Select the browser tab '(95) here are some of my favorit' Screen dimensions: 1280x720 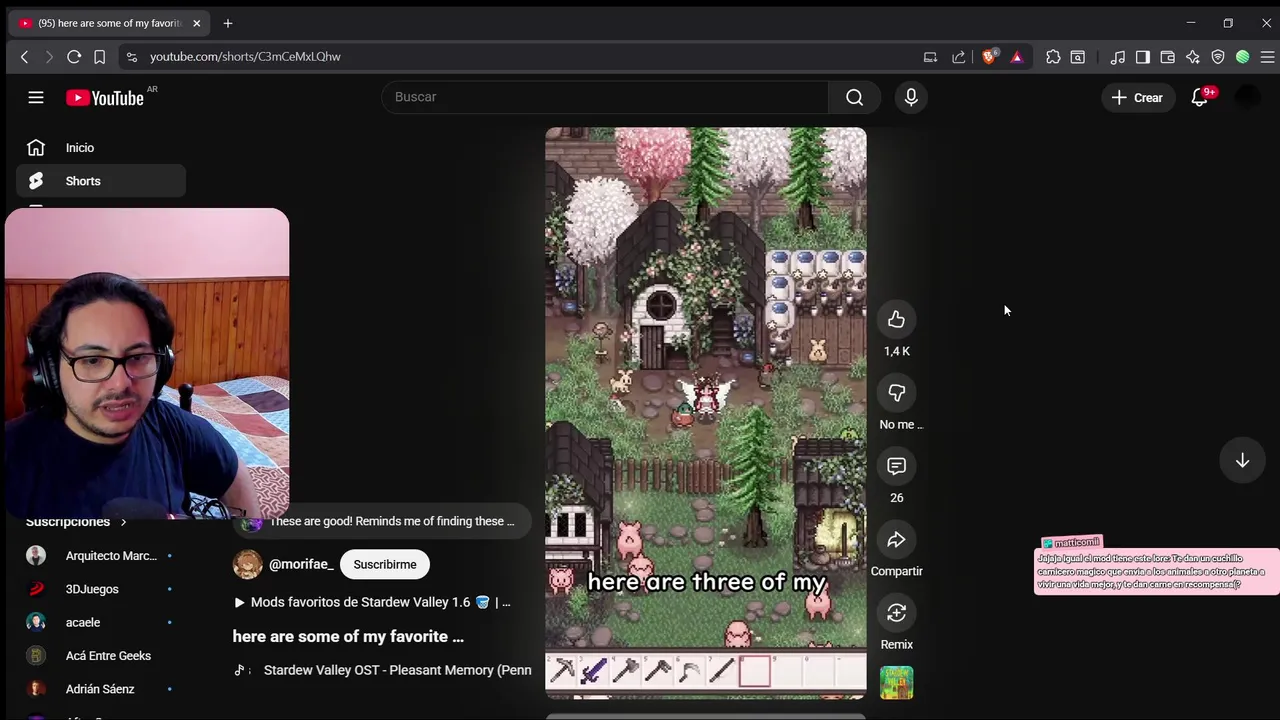coord(110,23)
